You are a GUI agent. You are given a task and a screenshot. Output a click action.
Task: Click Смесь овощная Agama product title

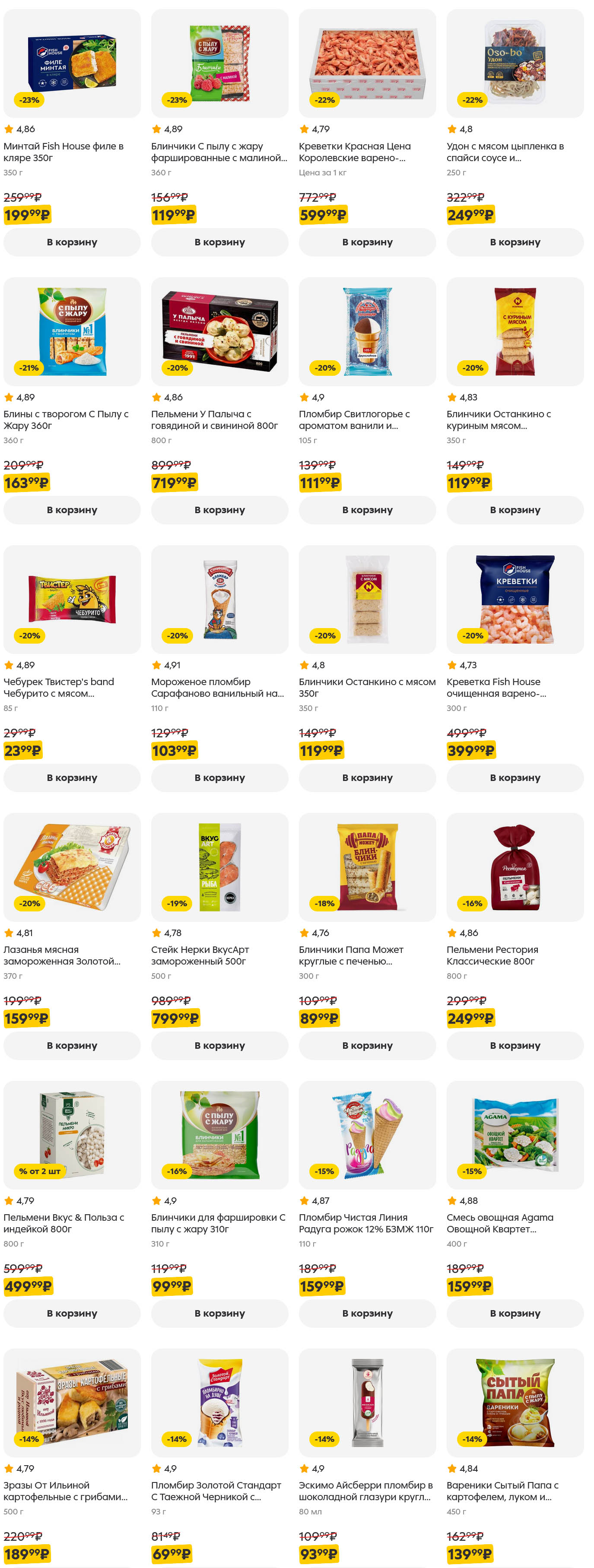[x=500, y=1223]
